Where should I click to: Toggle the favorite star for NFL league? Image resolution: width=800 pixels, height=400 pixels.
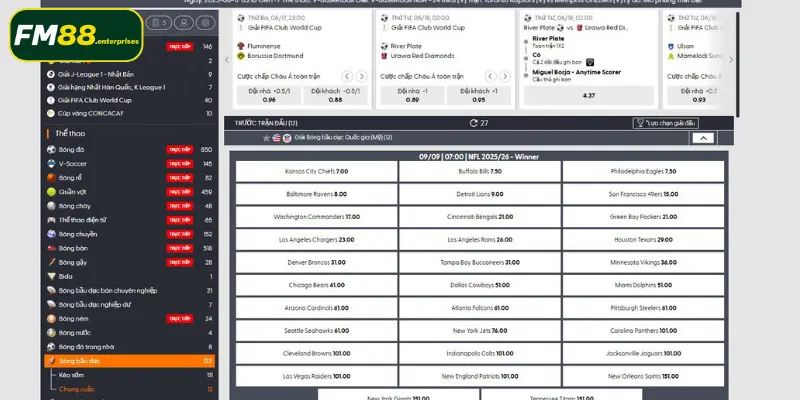point(266,138)
